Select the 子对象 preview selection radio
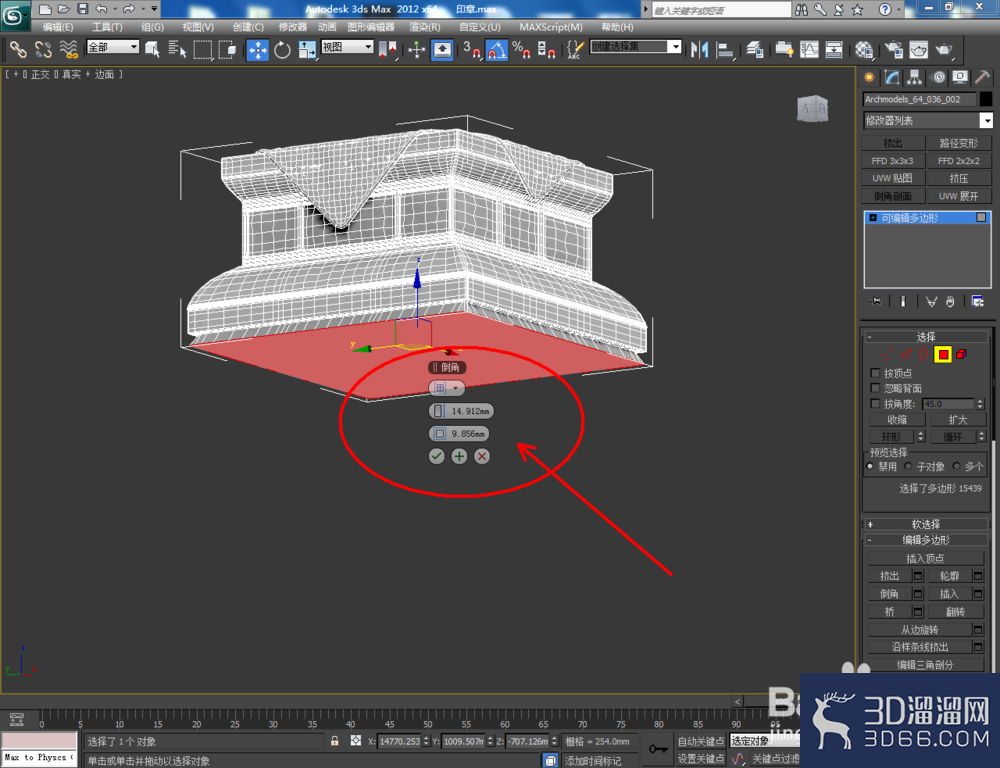The height and width of the screenshot is (768, 1000). (908, 466)
